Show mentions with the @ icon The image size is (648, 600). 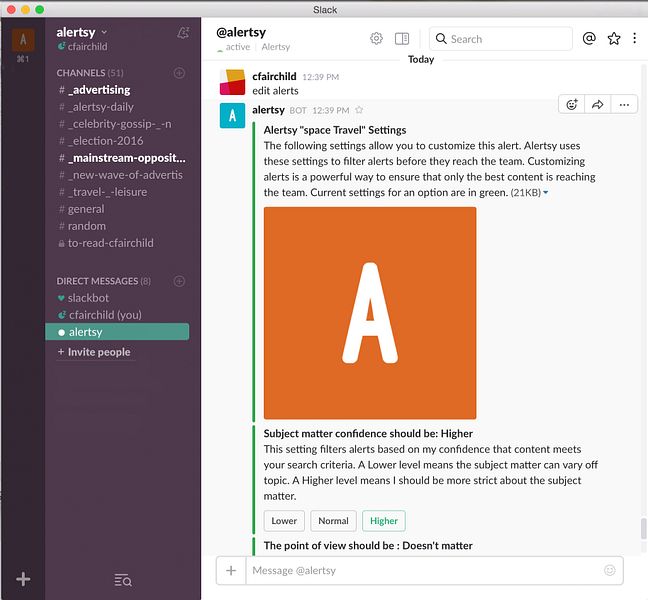pos(589,38)
